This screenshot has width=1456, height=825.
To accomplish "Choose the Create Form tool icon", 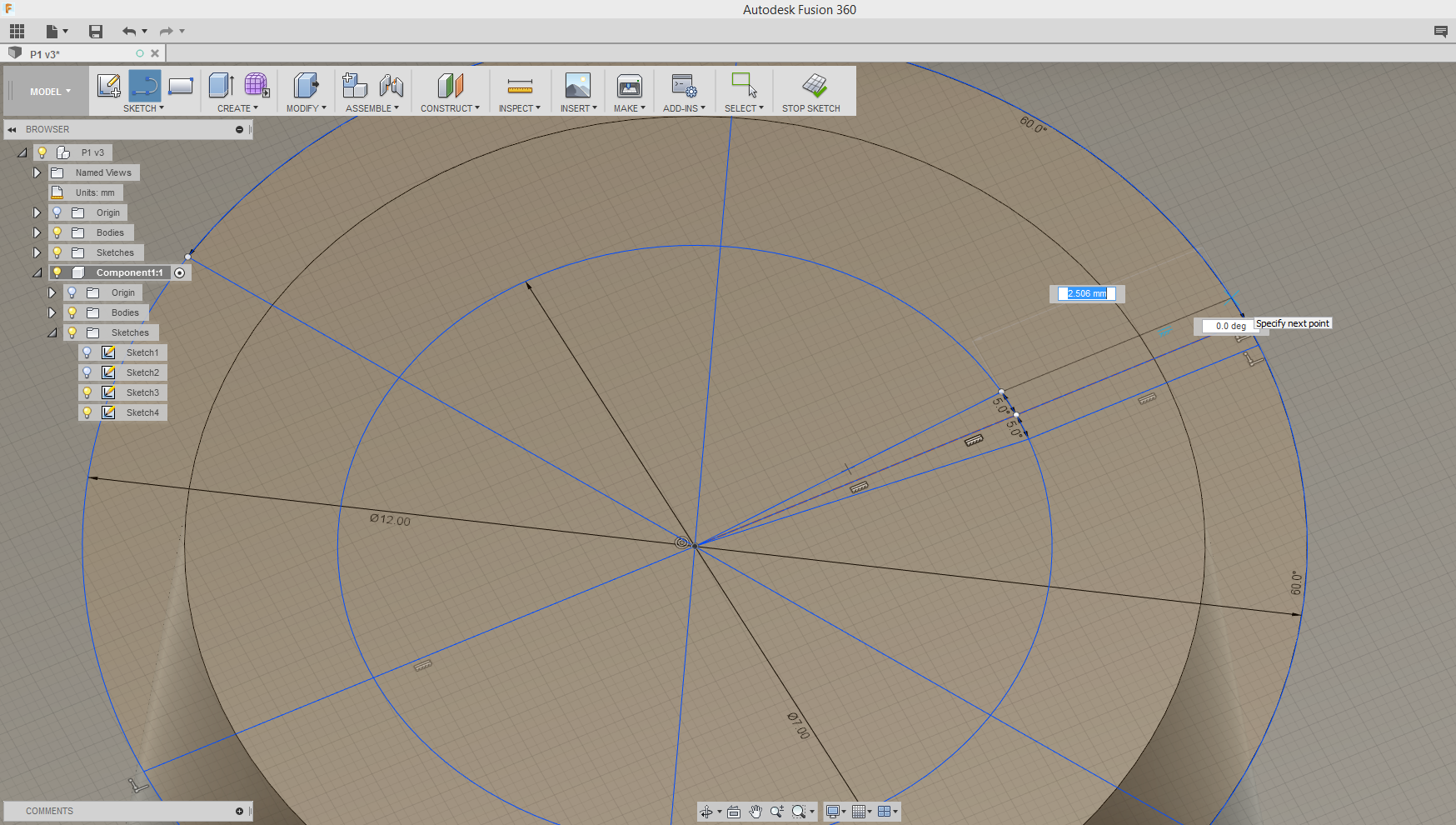I will [257, 85].
